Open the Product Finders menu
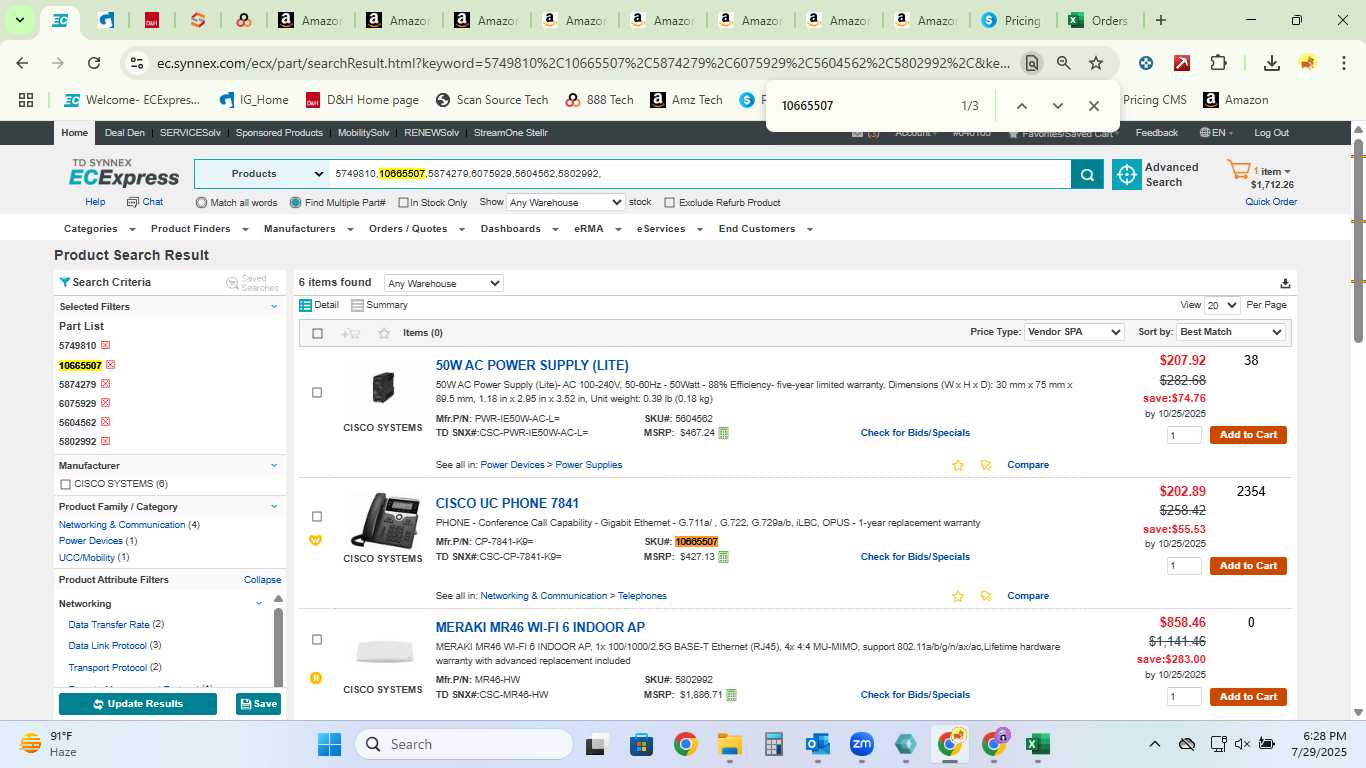The width and height of the screenshot is (1366, 768). coord(198,229)
